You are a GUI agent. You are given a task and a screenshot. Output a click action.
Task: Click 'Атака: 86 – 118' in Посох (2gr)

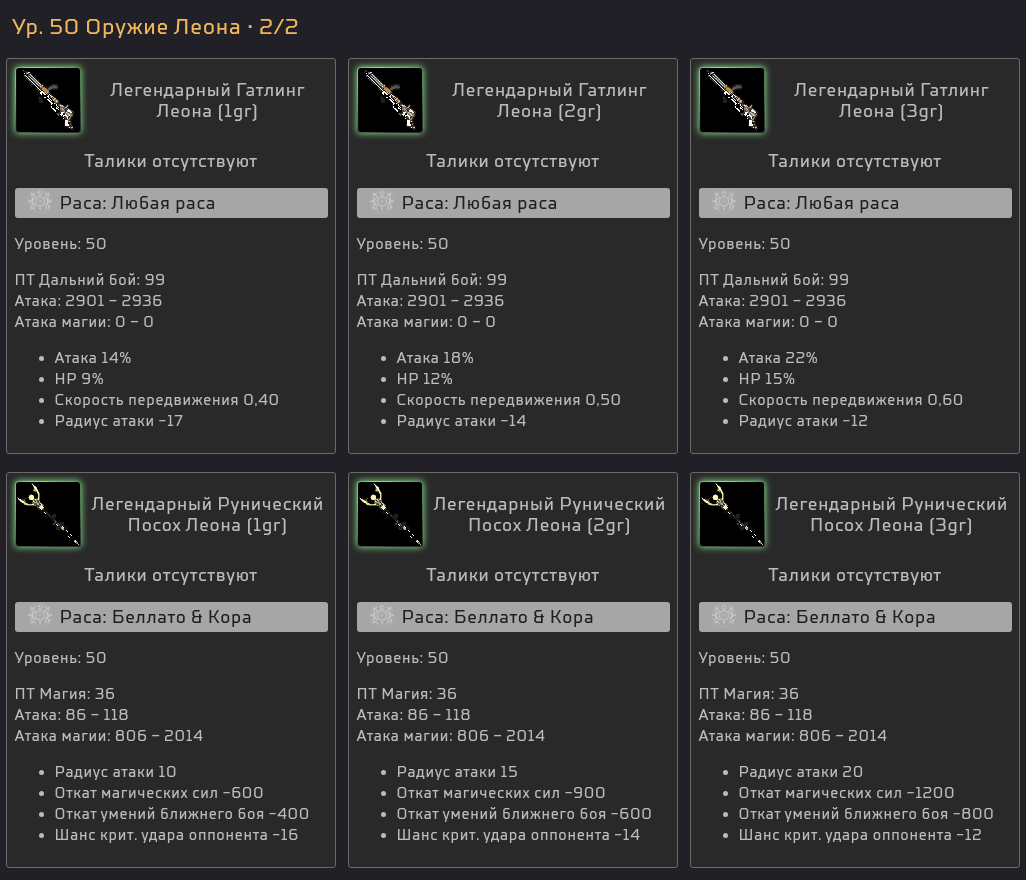click(413, 715)
